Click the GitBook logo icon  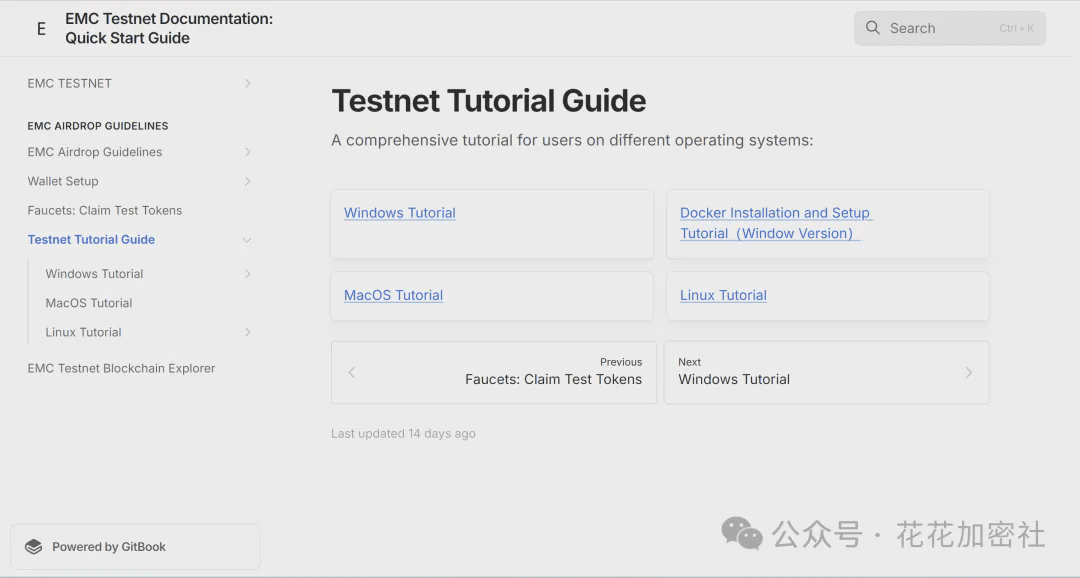click(x=34, y=547)
